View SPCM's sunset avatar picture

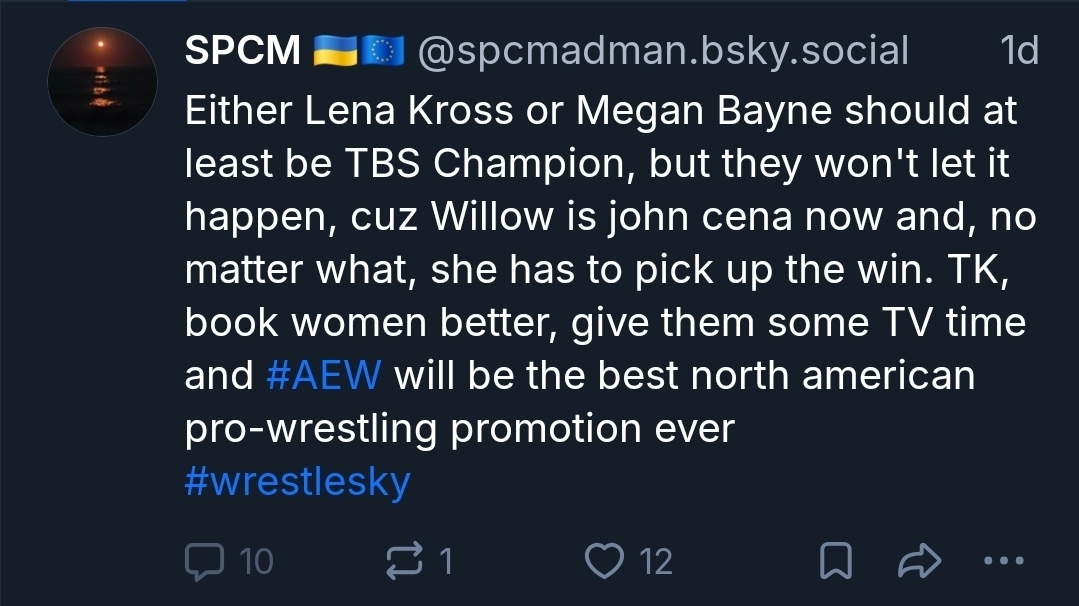(x=103, y=82)
